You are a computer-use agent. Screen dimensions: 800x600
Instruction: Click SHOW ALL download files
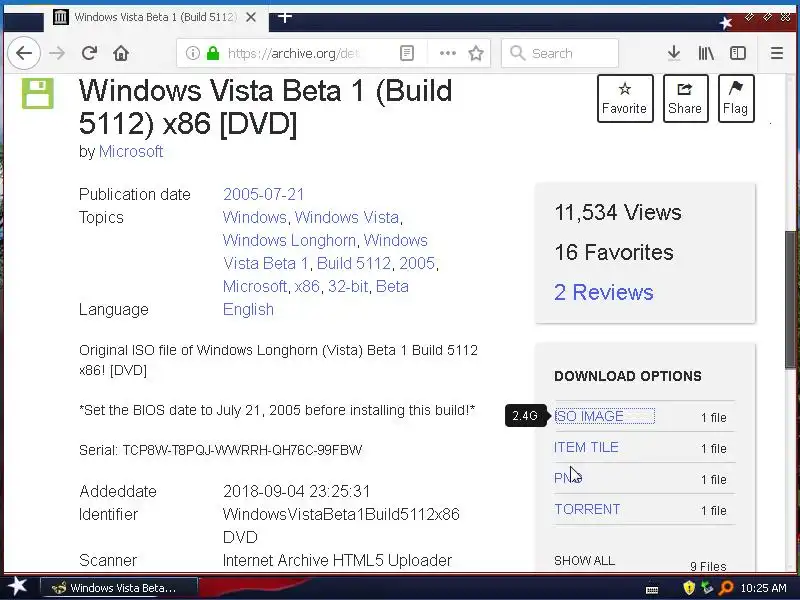[584, 561]
